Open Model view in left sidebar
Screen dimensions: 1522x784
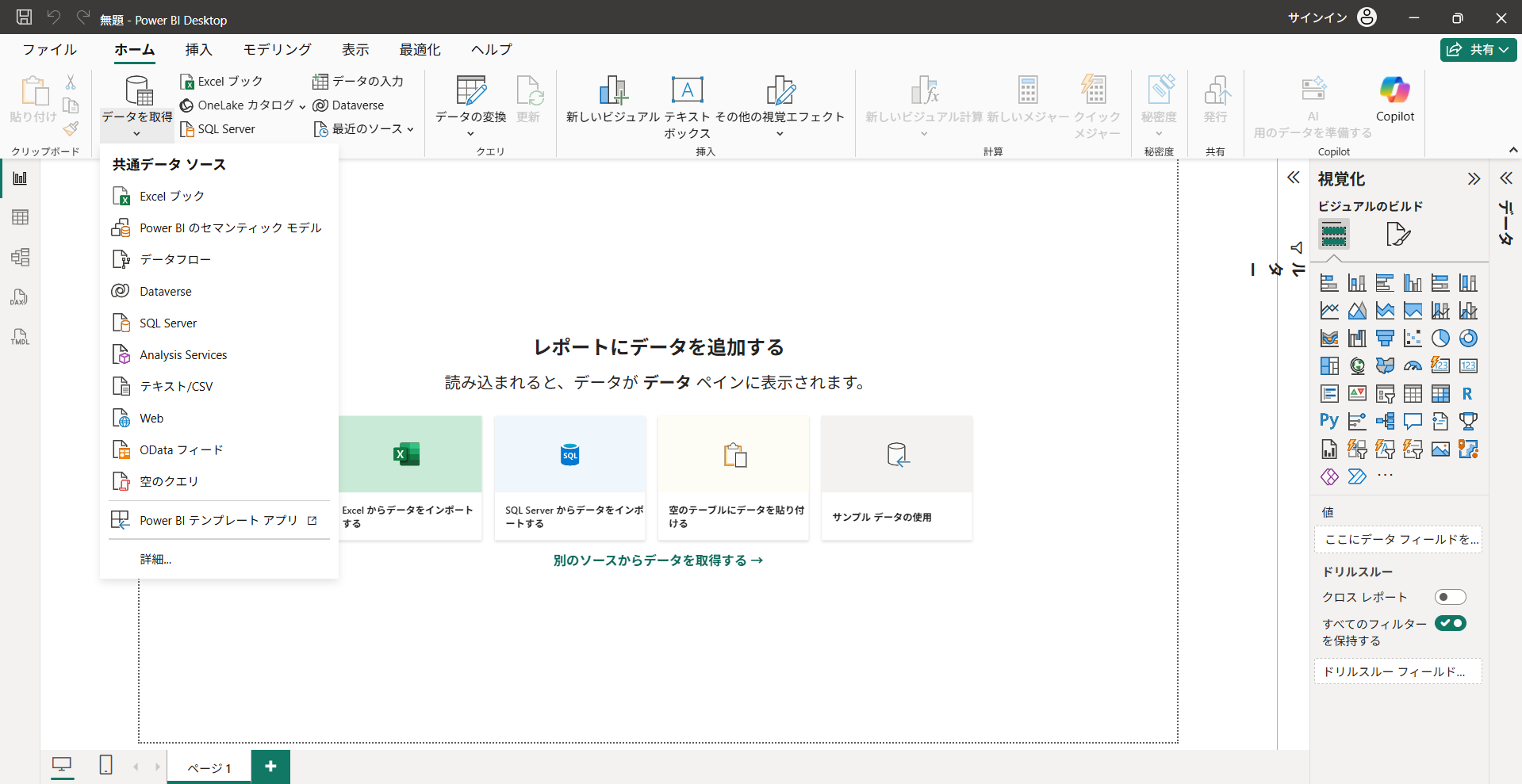click(20, 257)
